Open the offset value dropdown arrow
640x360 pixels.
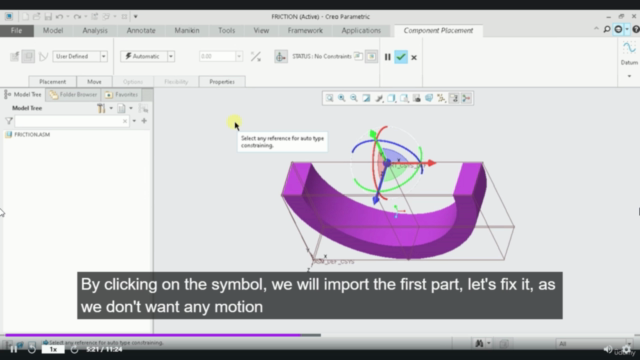(239, 56)
